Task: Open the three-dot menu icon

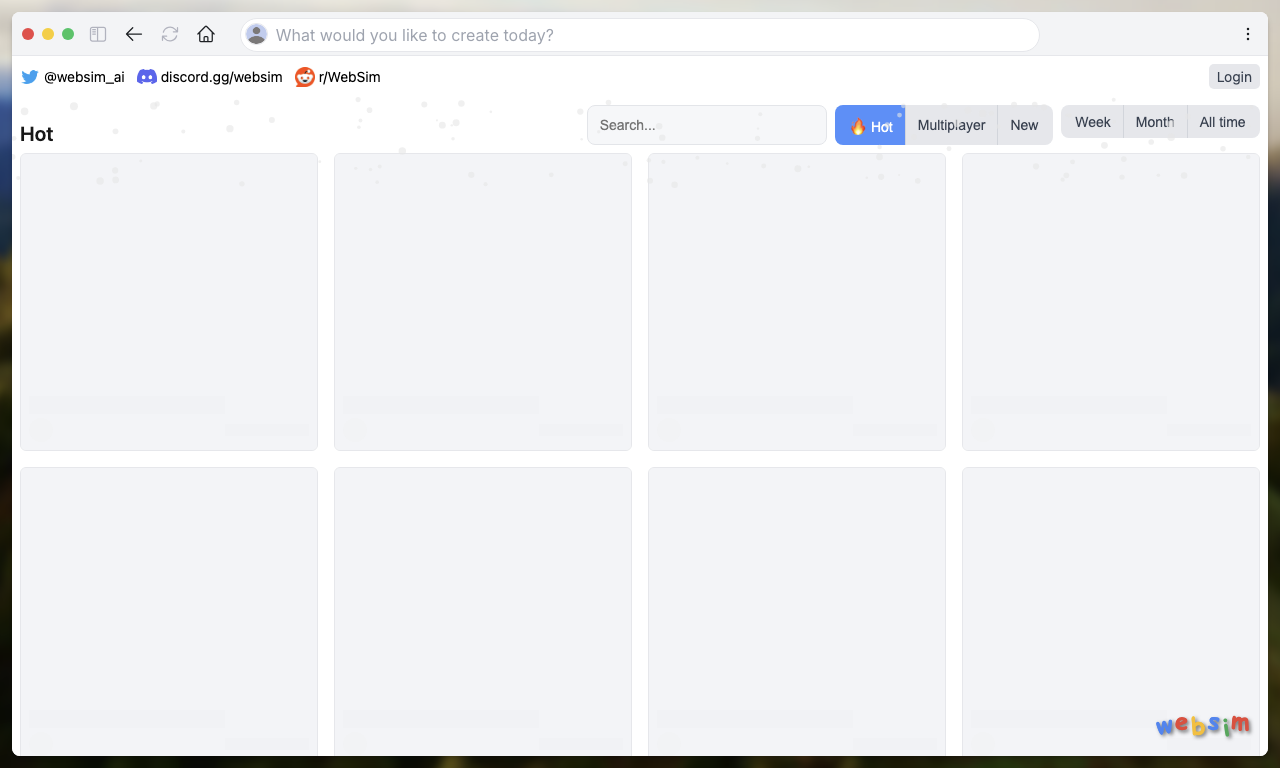Action: (x=1248, y=34)
